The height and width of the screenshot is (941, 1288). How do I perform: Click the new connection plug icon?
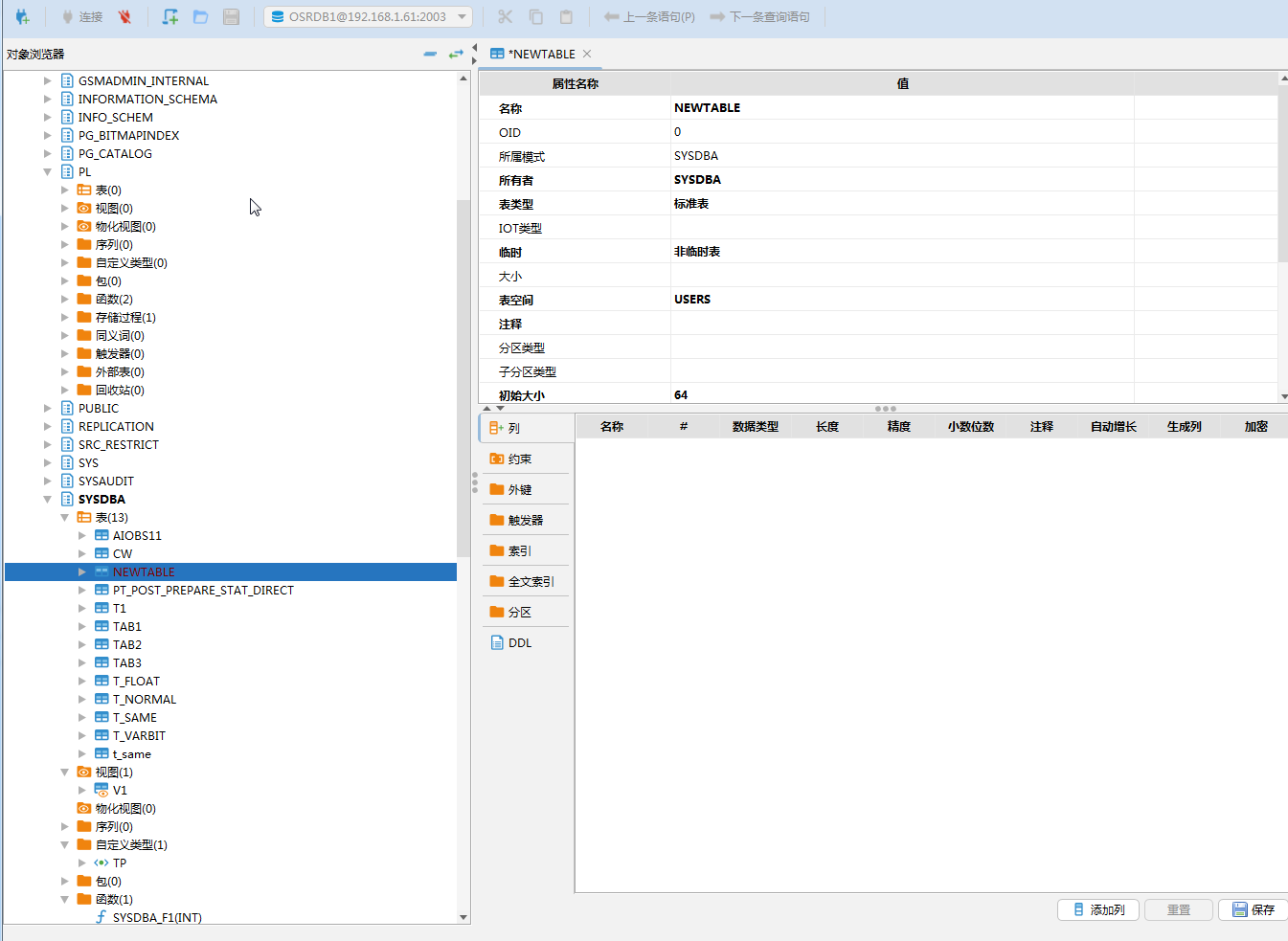coord(22,17)
